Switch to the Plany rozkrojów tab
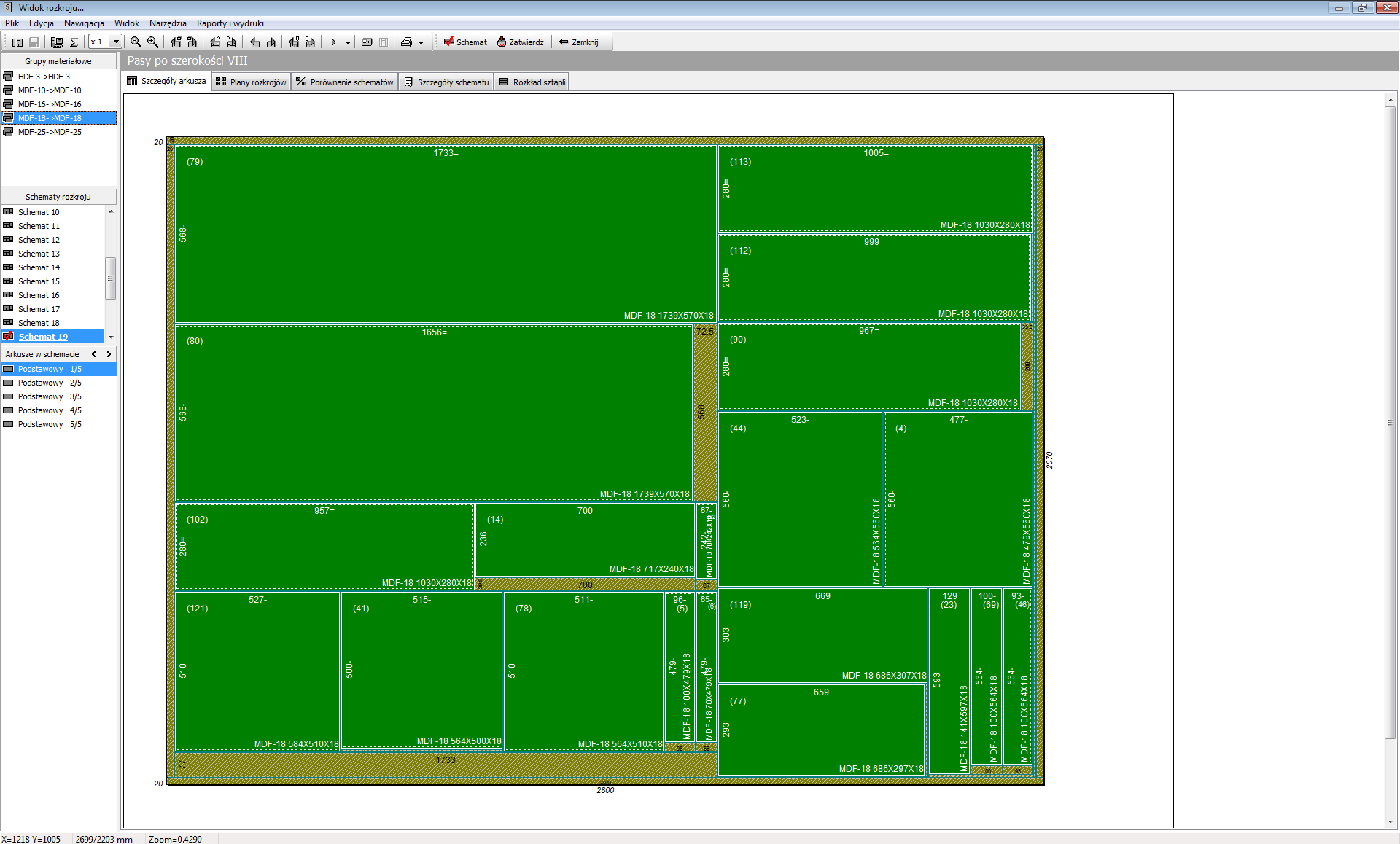Image resolution: width=1400 pixels, height=844 pixels. [x=252, y=82]
